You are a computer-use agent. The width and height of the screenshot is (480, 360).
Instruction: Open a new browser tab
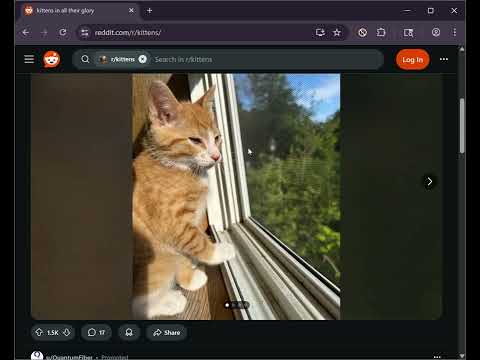(x=149, y=11)
